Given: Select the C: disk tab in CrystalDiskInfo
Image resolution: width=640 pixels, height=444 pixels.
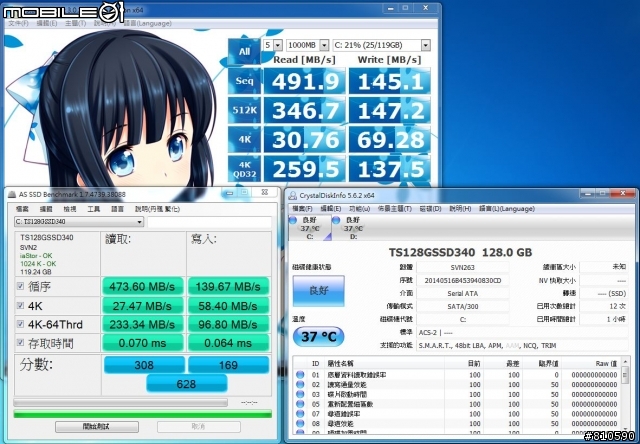Looking at the screenshot, I should tap(309, 228).
